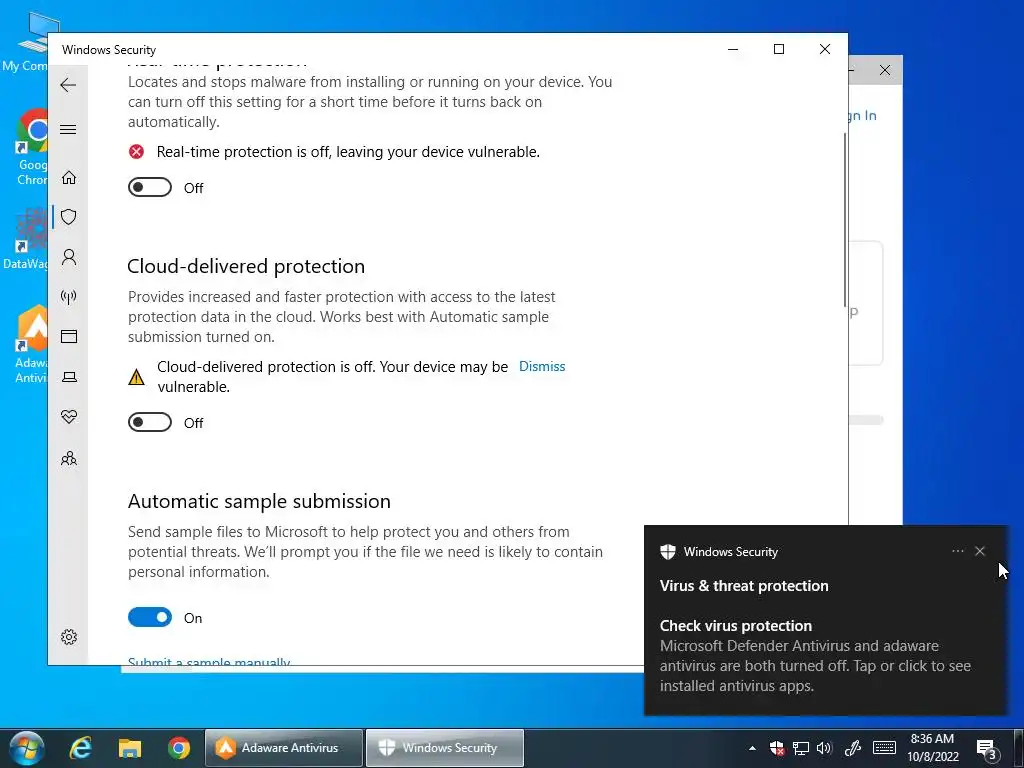The width and height of the screenshot is (1024, 768).
Task: Maximize the Windows Security window
Action: click(778, 49)
